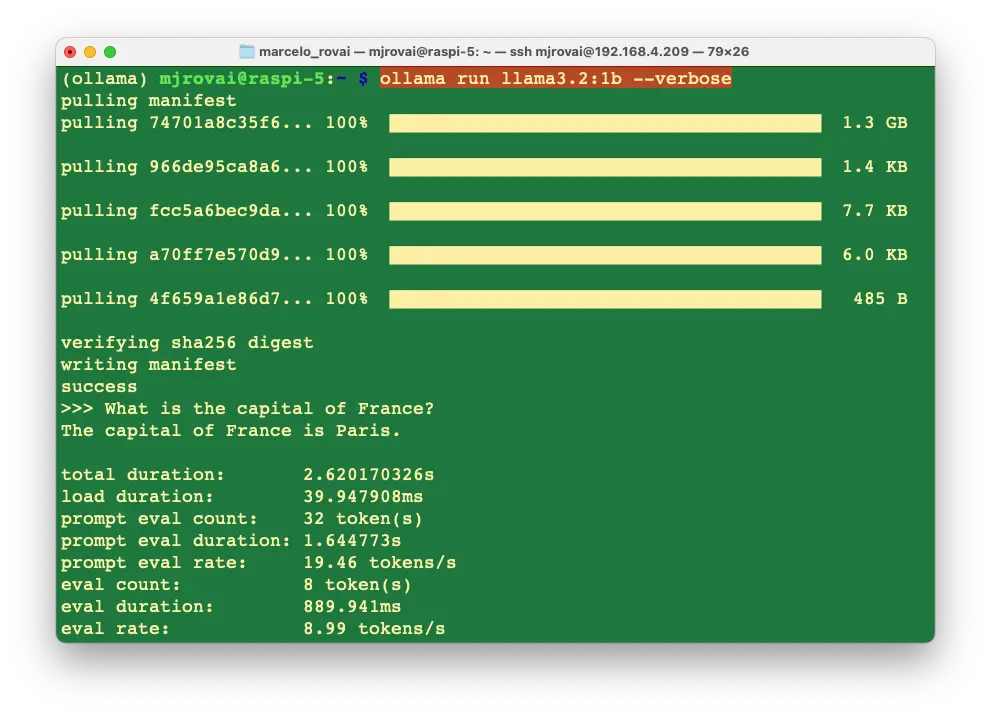Click the verifying sha256 digest line
The image size is (991, 717).
point(187,343)
